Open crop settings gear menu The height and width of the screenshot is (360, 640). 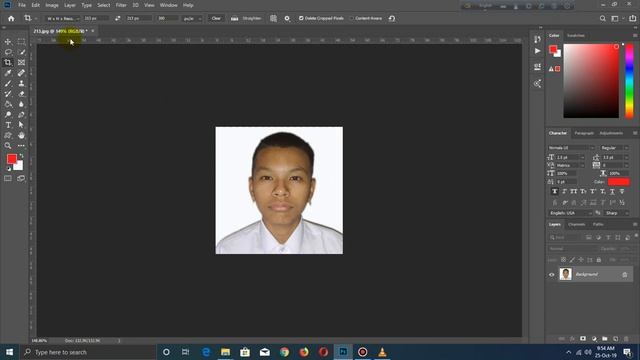[x=287, y=18]
